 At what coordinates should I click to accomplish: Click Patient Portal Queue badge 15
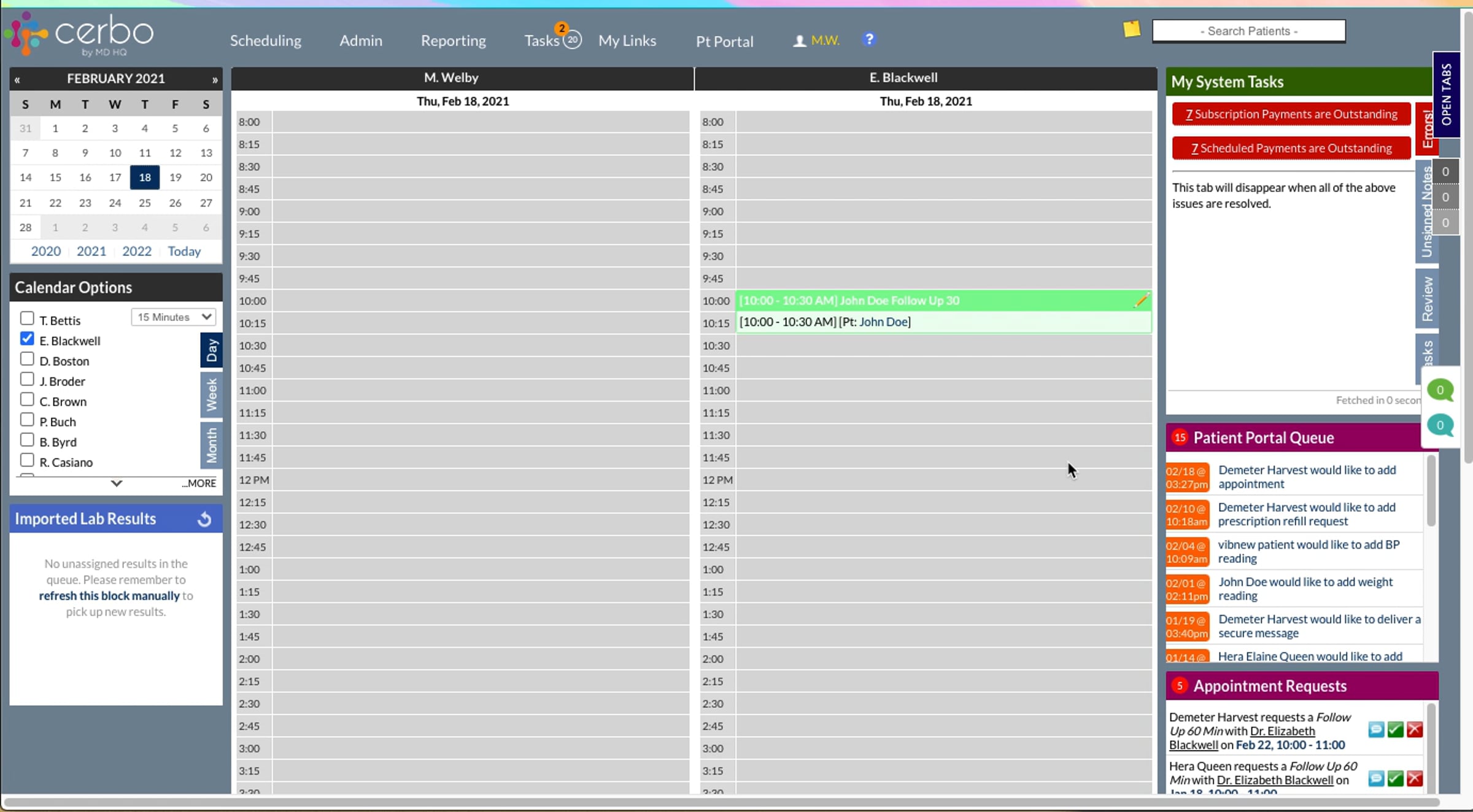coord(1180,437)
